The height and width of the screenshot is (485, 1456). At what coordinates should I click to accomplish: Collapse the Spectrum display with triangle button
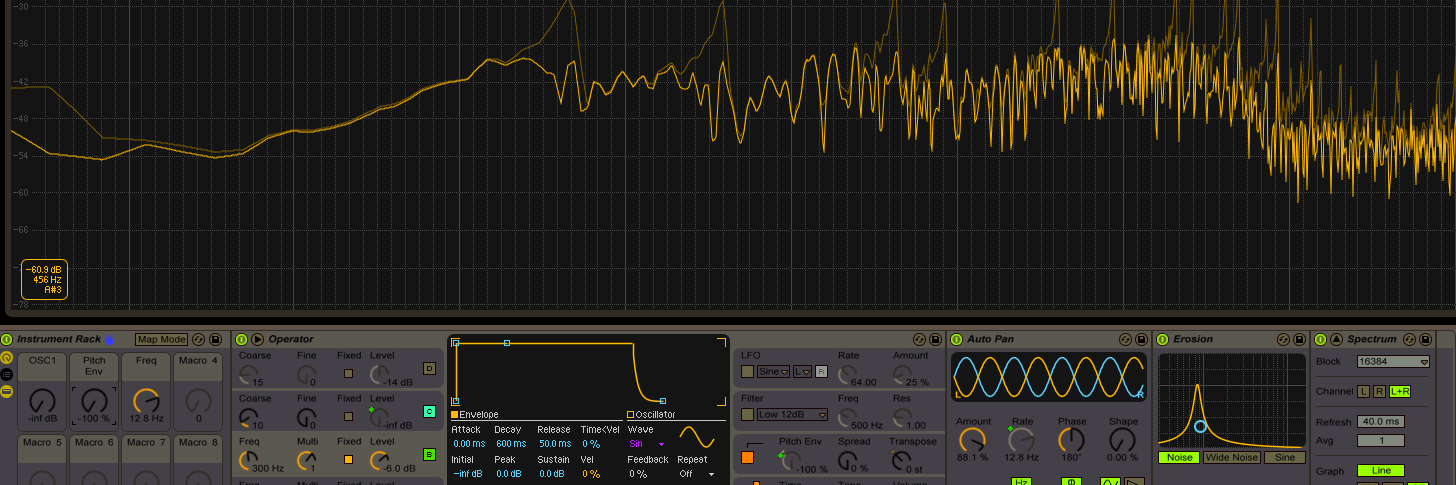1336,339
